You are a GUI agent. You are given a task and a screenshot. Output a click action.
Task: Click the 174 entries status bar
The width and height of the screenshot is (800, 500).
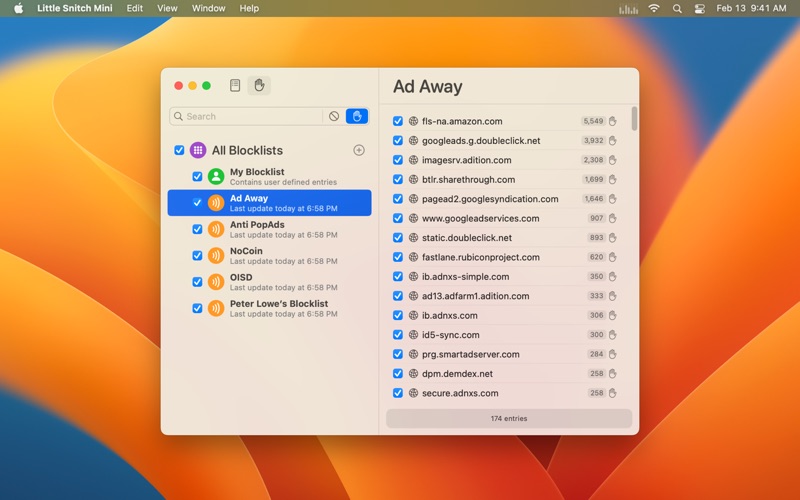tap(509, 418)
